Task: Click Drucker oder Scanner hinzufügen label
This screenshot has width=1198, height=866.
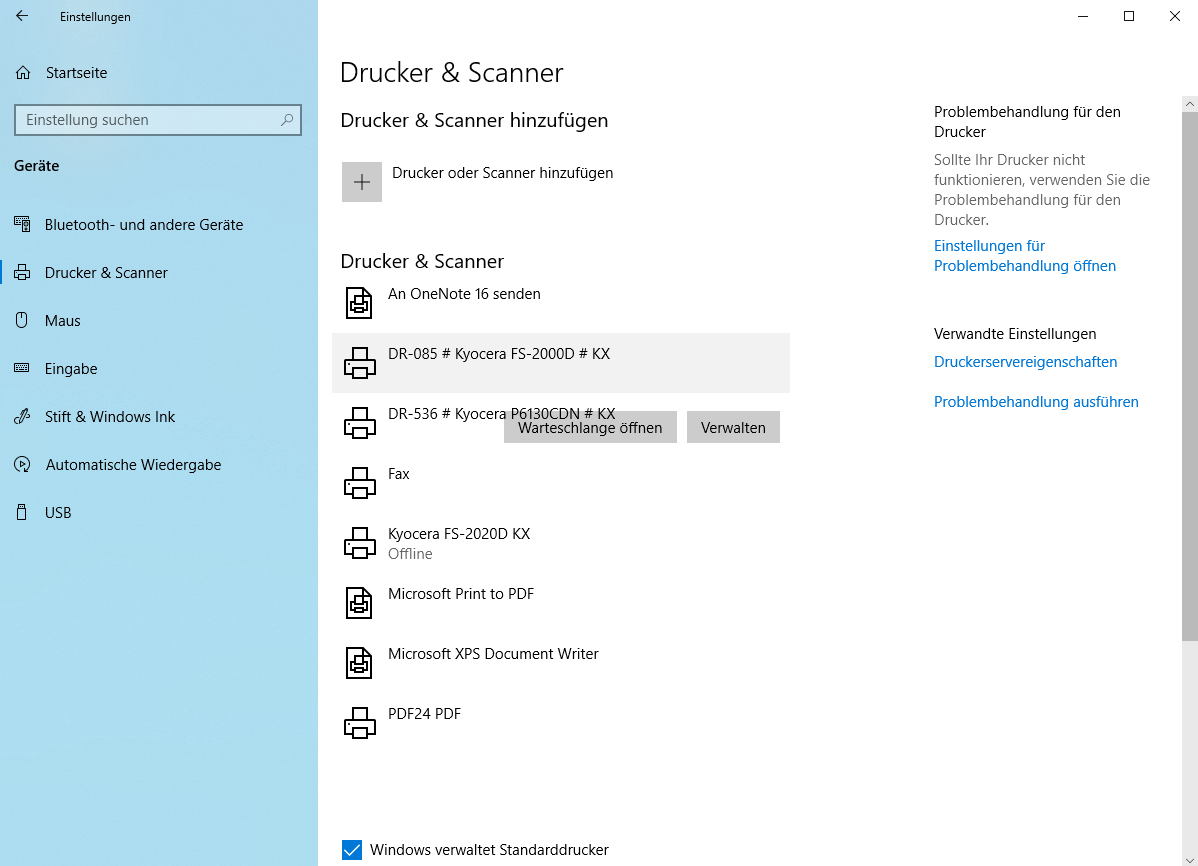Action: tap(503, 173)
